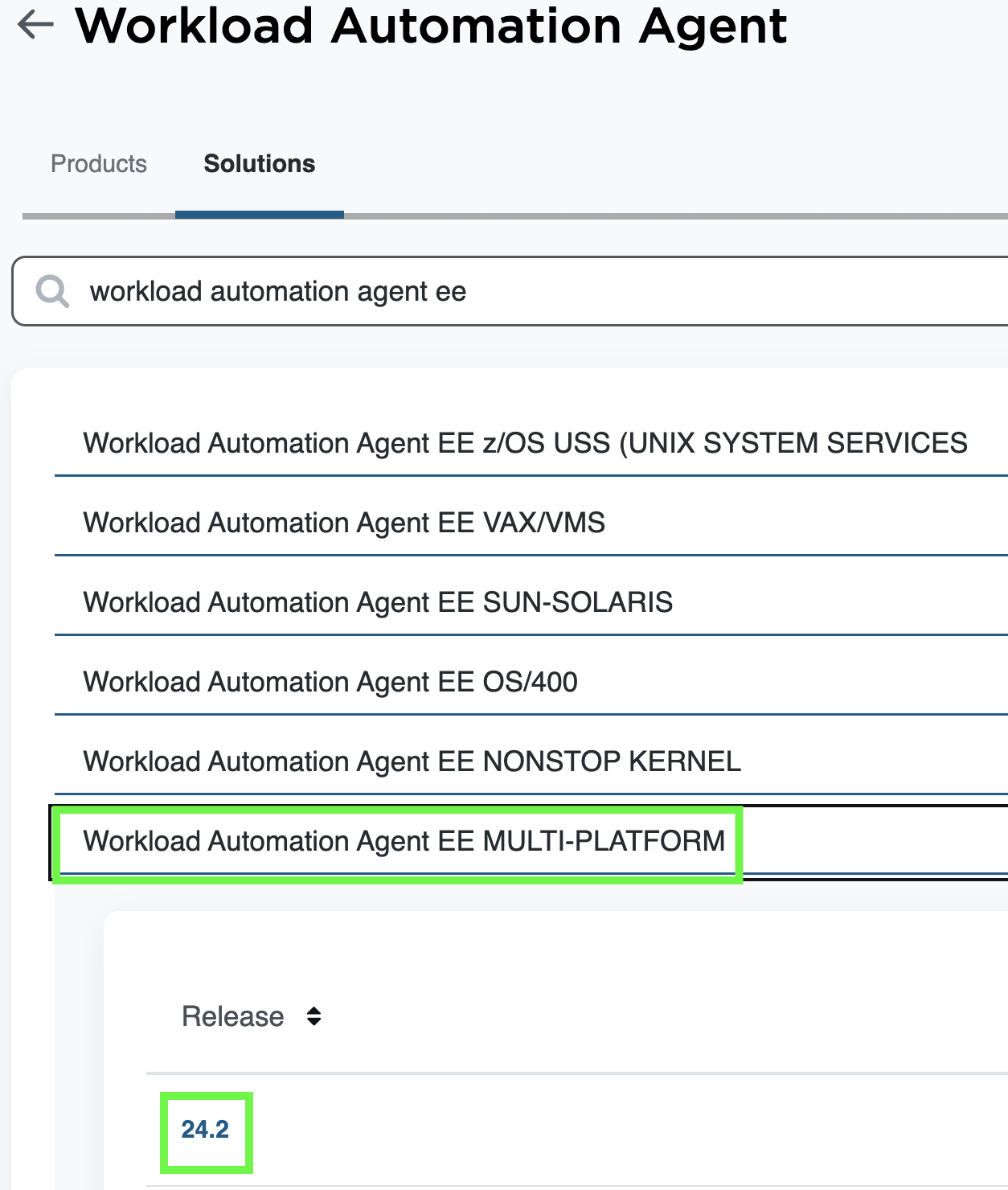Image resolution: width=1008 pixels, height=1190 pixels.
Task: Open release 24.2 link
Action: (206, 1130)
